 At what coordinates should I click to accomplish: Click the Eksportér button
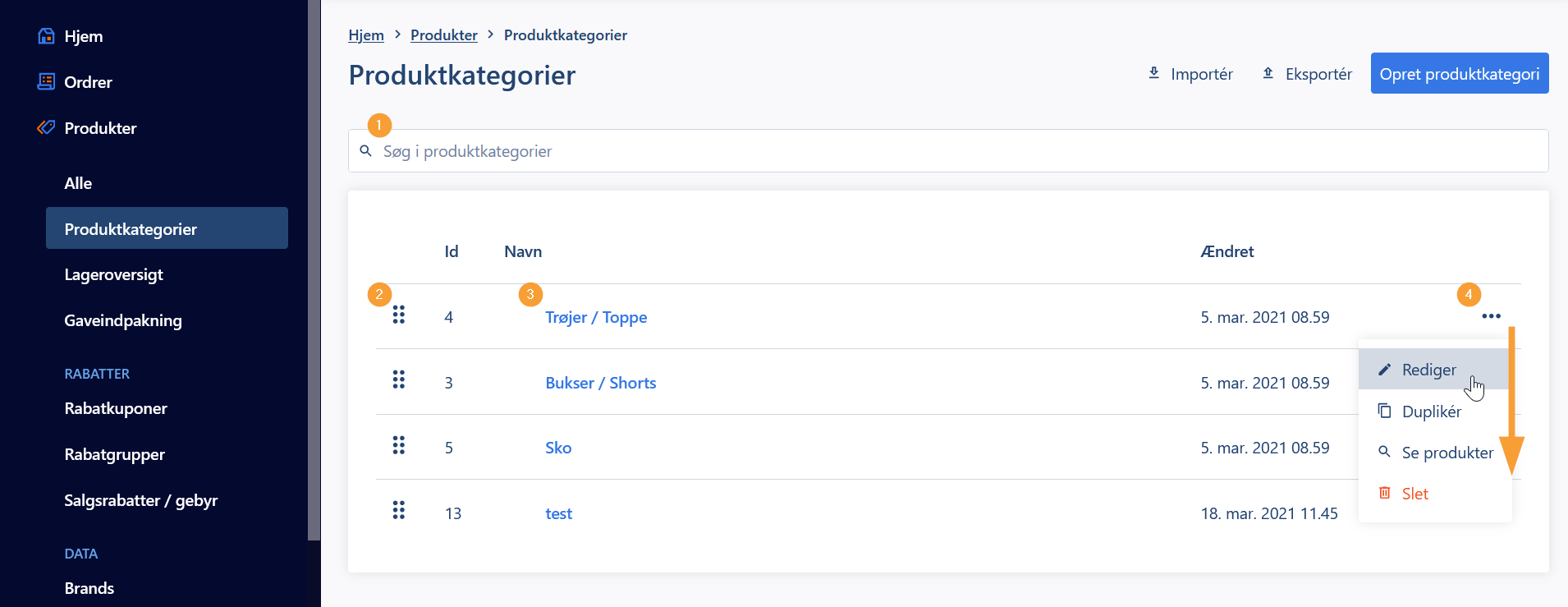pos(1307,74)
